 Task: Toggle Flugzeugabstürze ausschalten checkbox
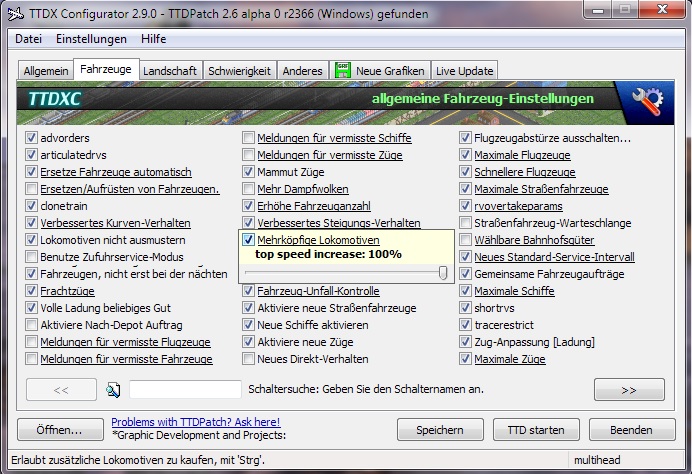(465, 138)
